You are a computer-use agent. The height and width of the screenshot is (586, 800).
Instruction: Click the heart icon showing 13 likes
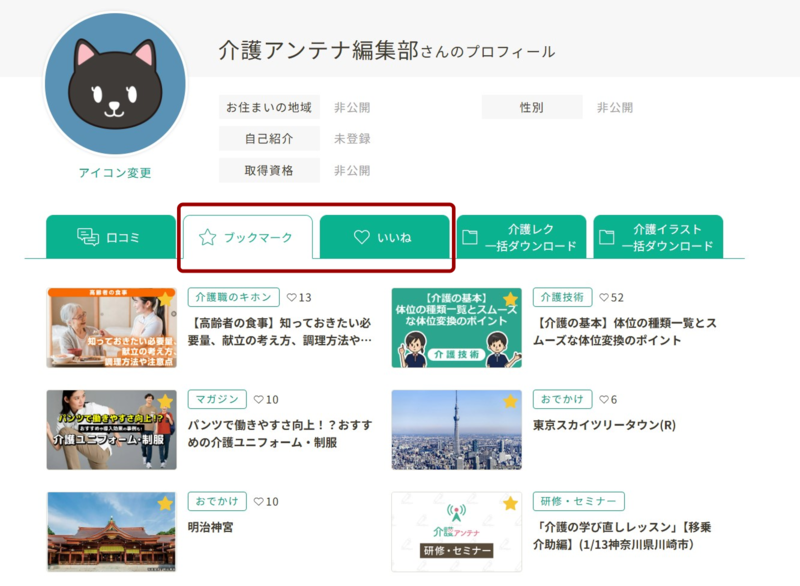291,297
